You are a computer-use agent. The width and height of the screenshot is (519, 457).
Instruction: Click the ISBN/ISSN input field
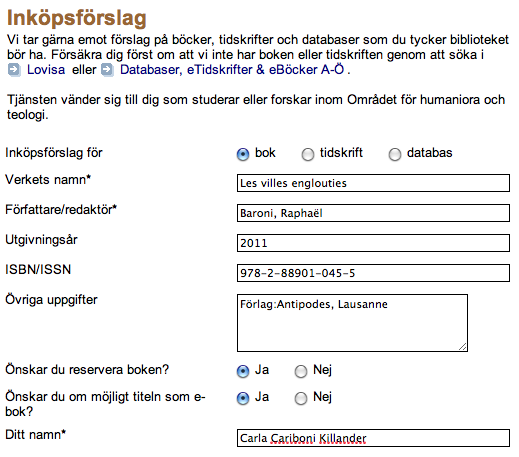[373, 273]
